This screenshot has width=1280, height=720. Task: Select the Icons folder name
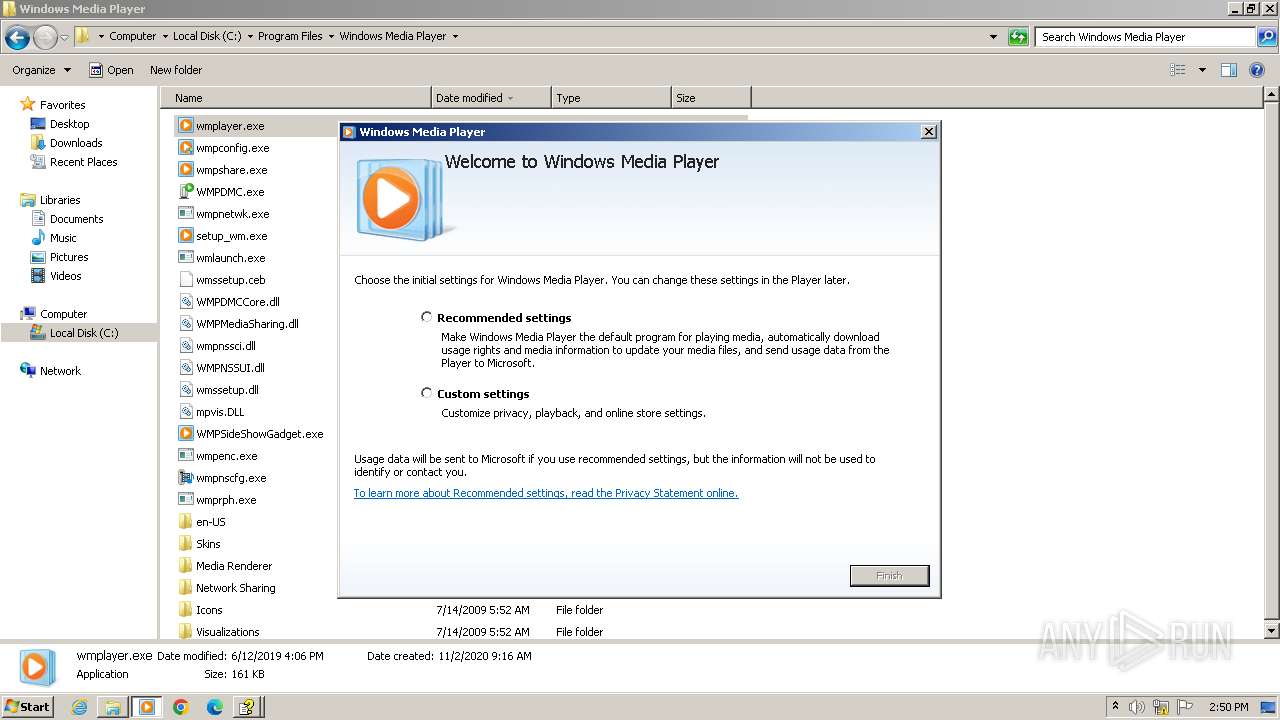pyautogui.click(x=209, y=610)
